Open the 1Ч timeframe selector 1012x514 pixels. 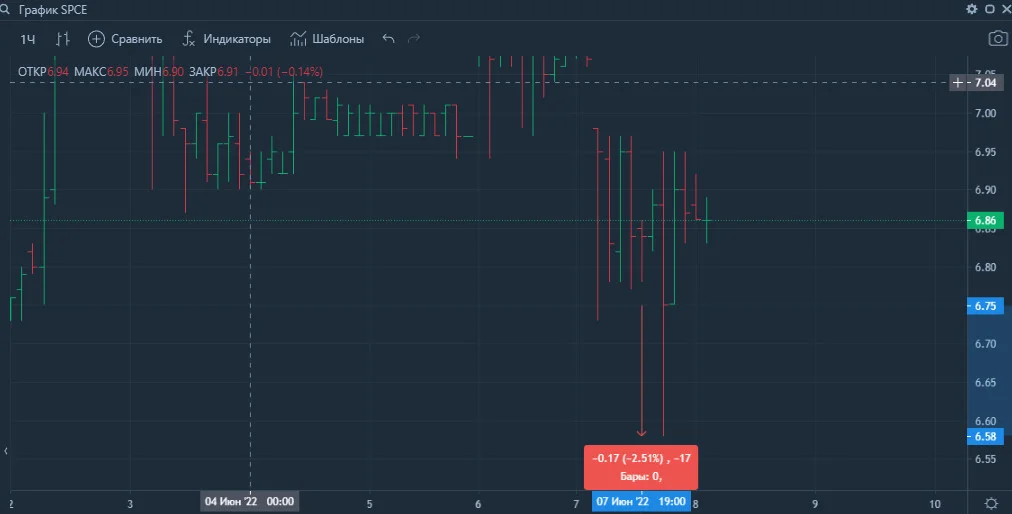pyautogui.click(x=28, y=39)
